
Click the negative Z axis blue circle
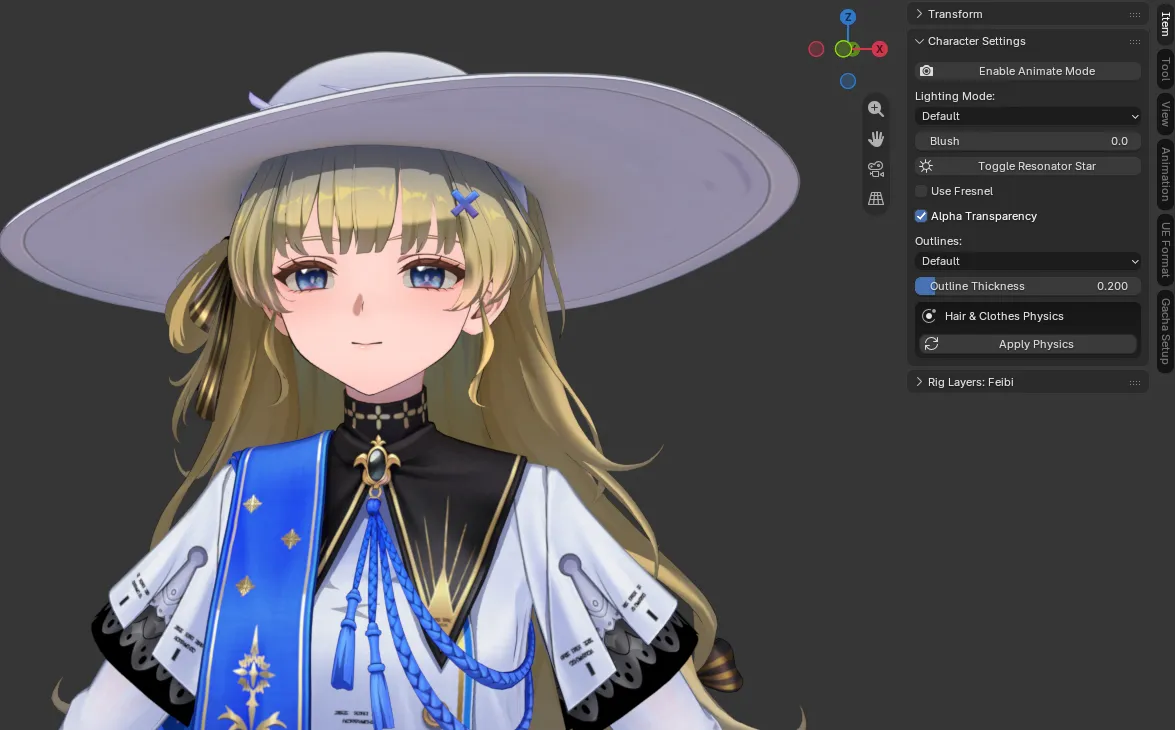coord(848,81)
